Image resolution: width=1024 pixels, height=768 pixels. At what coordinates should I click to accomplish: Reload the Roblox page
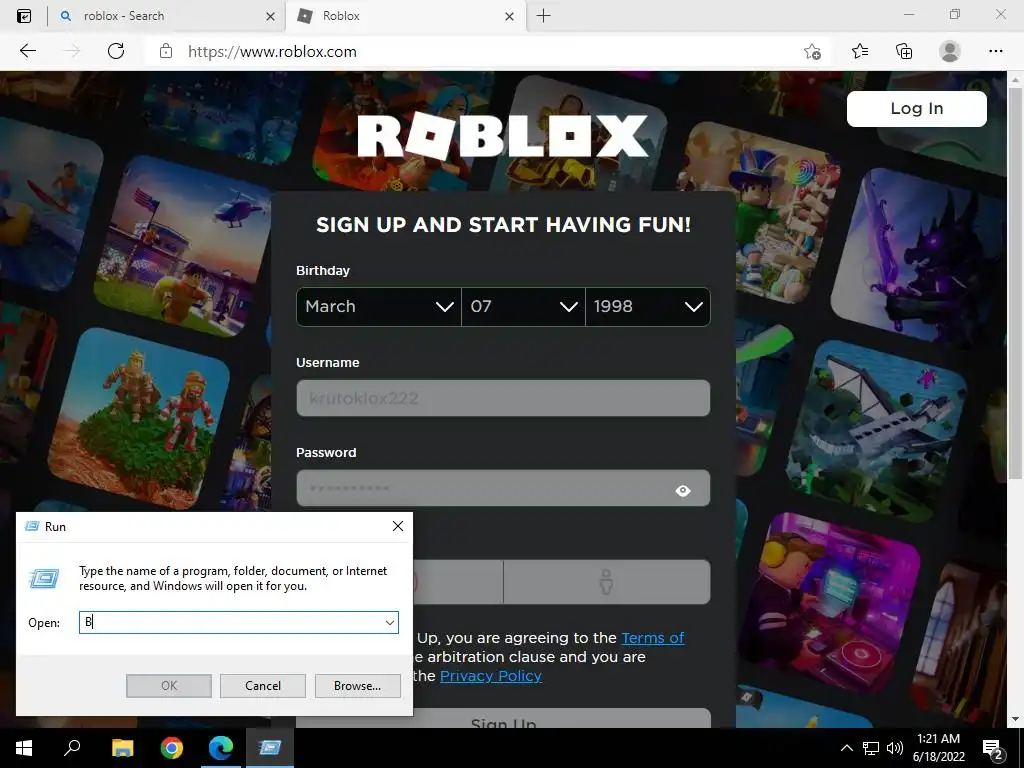point(116,51)
